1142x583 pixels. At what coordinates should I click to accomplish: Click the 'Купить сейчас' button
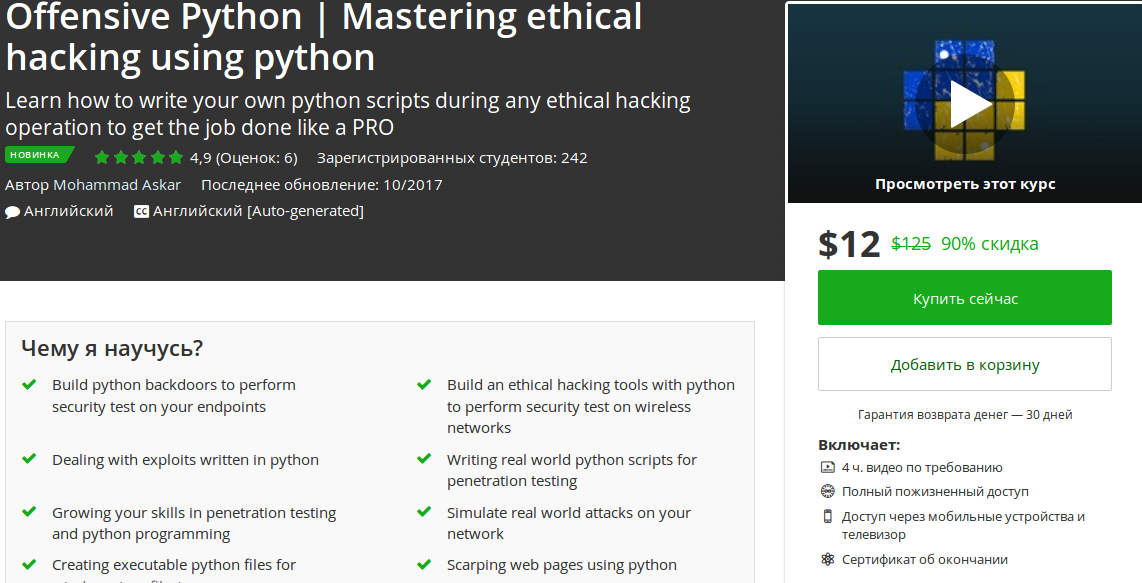pos(964,297)
